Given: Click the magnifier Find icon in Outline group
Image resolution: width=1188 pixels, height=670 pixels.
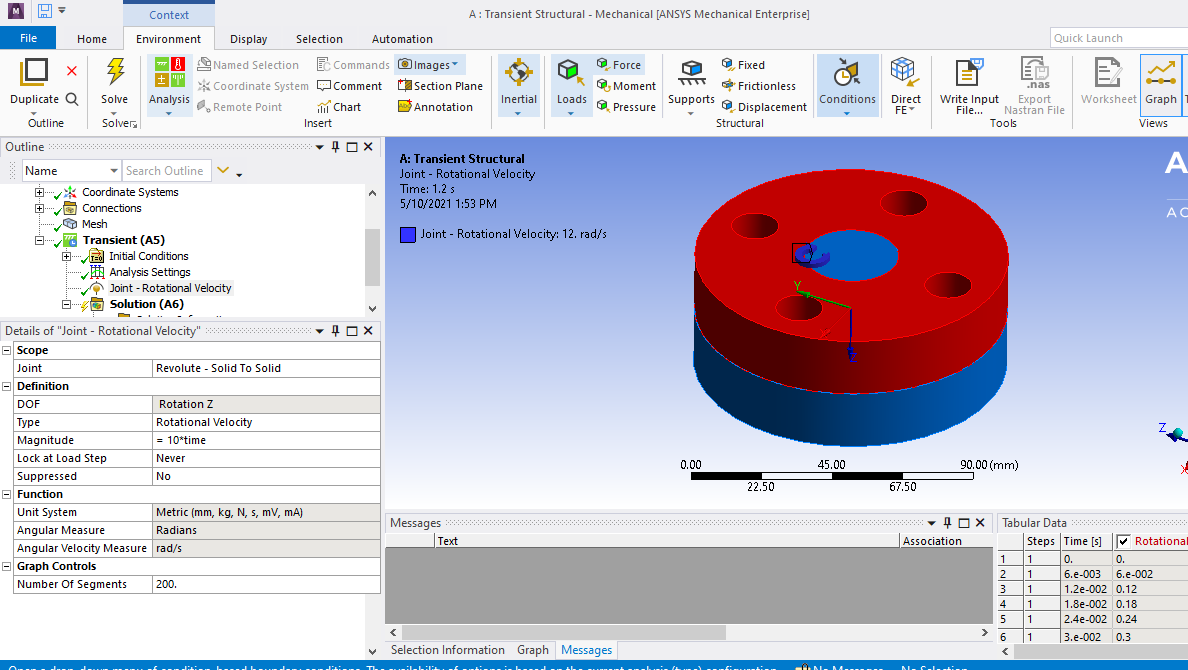Looking at the screenshot, I should click(72, 99).
